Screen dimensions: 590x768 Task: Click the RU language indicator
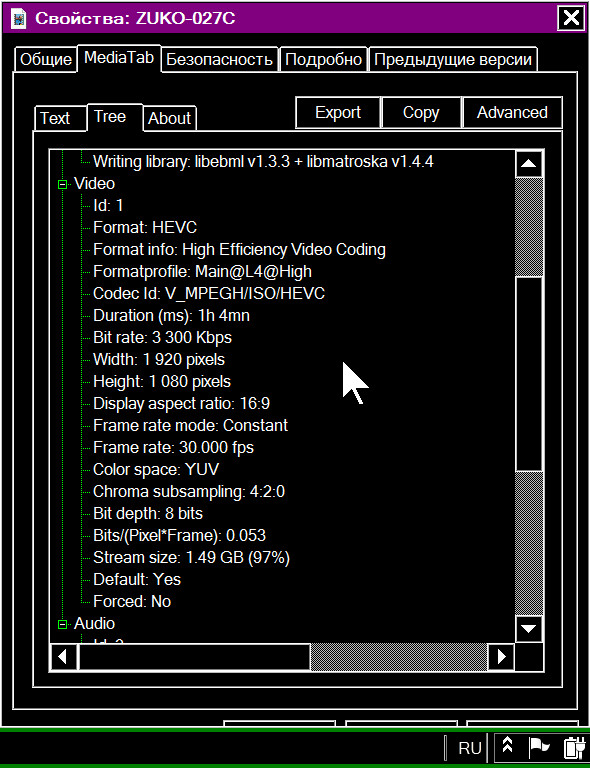[470, 748]
